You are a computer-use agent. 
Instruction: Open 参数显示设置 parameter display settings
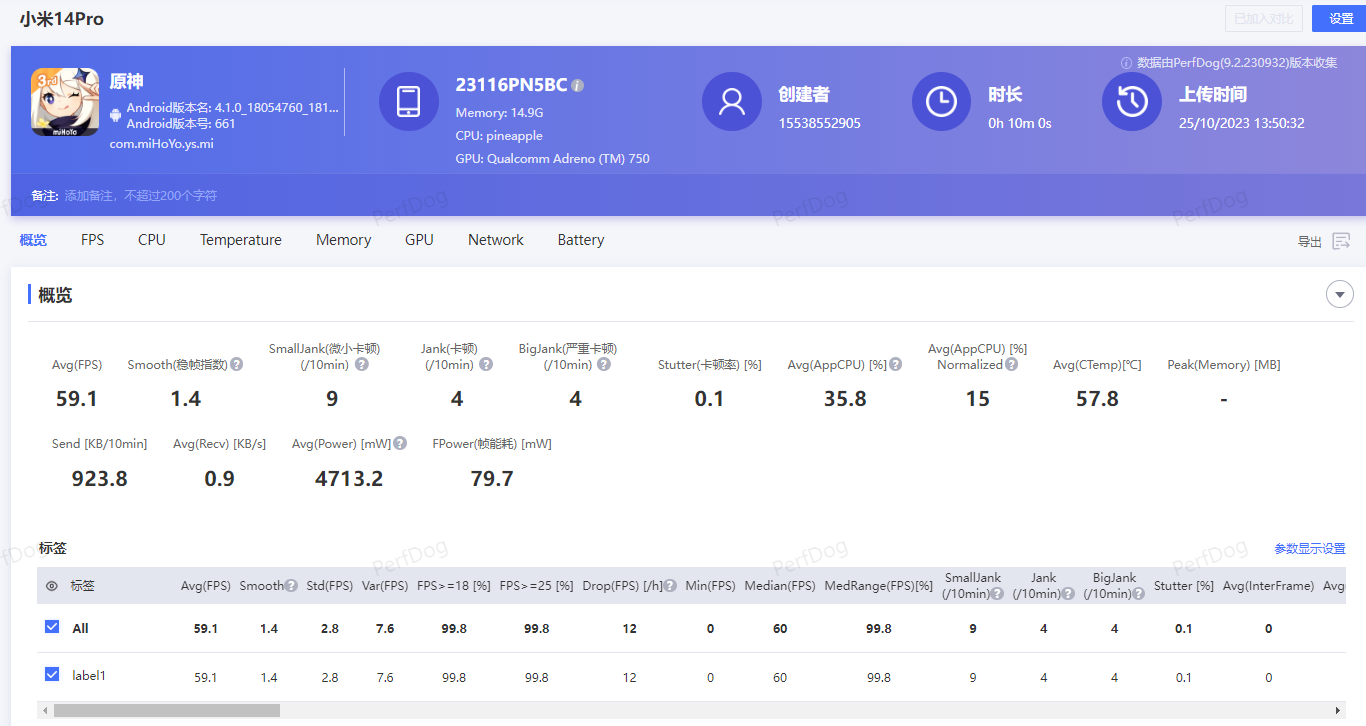click(x=1310, y=549)
